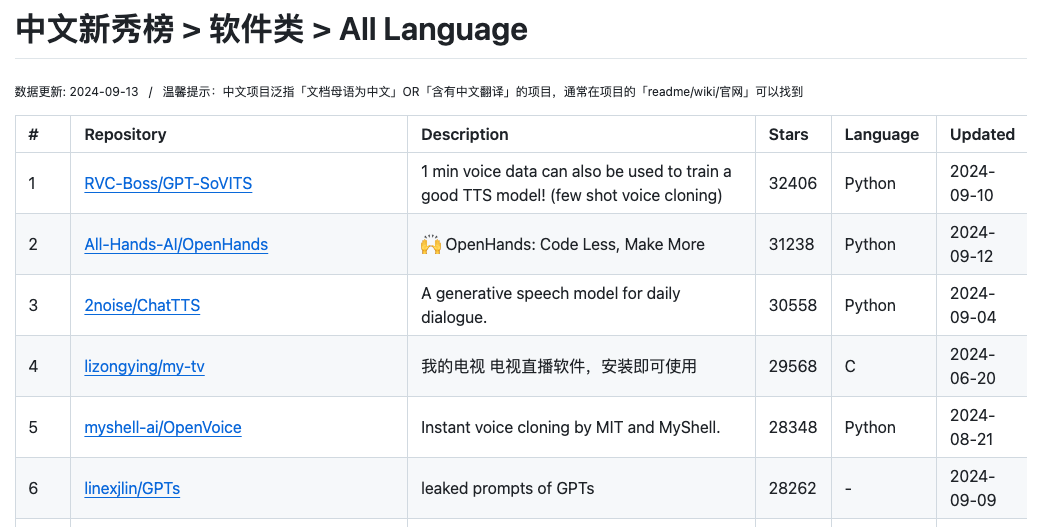The image size is (1042, 527).
Task: Open the All-Hands-AI/OpenHands repository link
Action: (176, 244)
